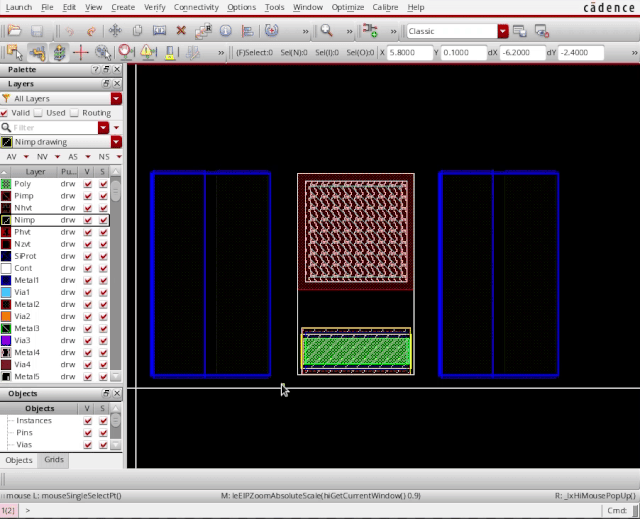This screenshot has width=640, height=519.
Task: Click the red X Delete icon
Action: [x=181, y=31]
